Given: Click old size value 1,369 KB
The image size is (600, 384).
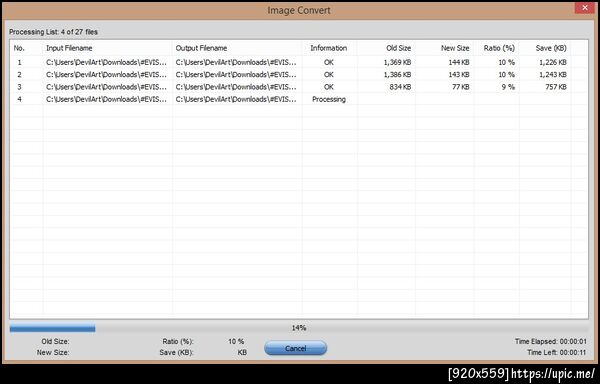Looking at the screenshot, I should coord(397,62).
